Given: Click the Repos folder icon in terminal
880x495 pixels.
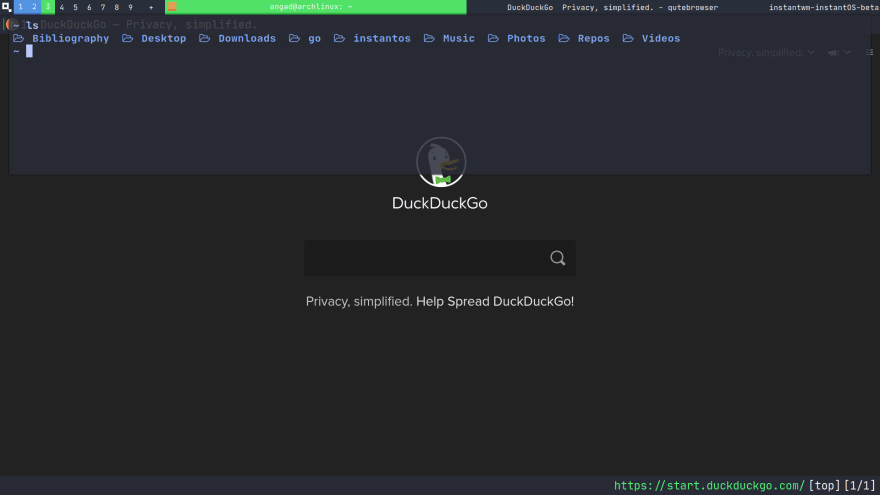Looking at the screenshot, I should point(563,38).
